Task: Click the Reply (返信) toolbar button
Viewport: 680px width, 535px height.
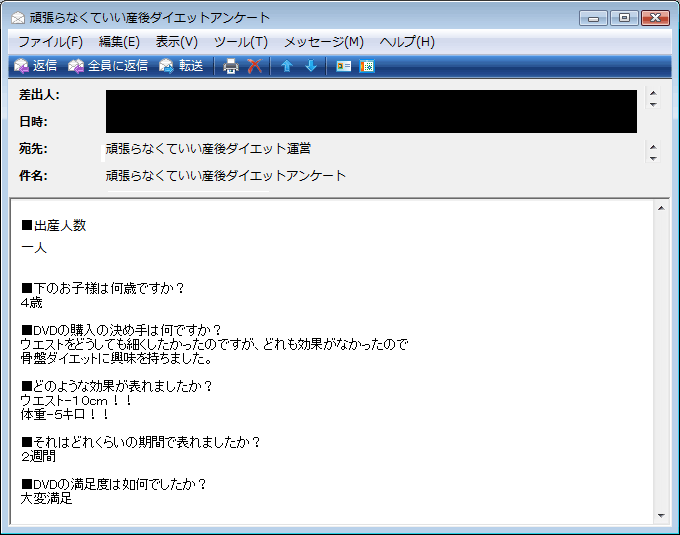Action: (35, 66)
